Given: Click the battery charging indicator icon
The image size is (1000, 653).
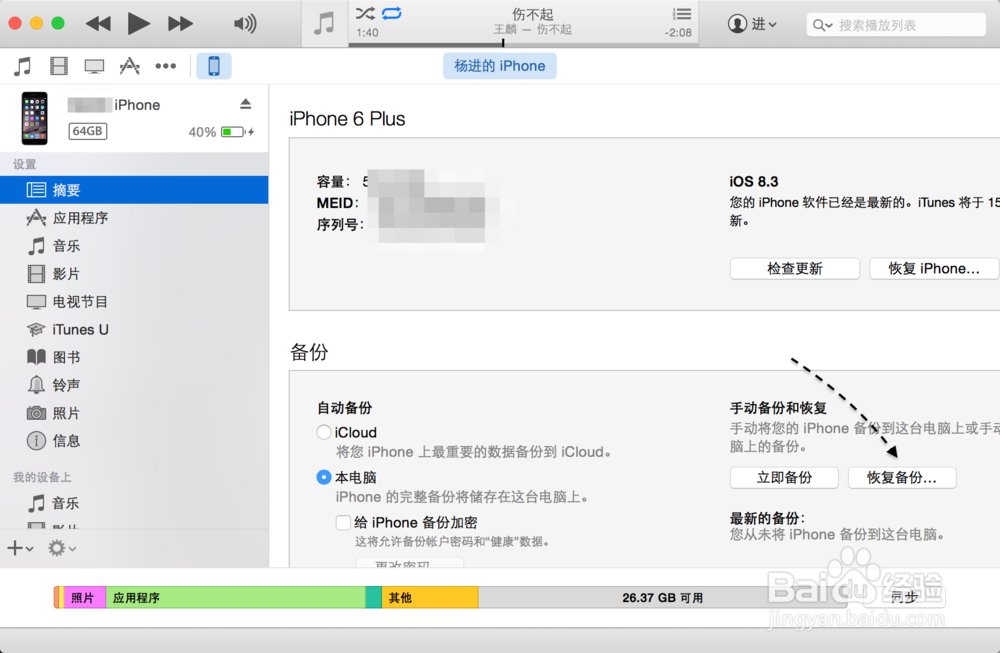Looking at the screenshot, I should (x=238, y=132).
